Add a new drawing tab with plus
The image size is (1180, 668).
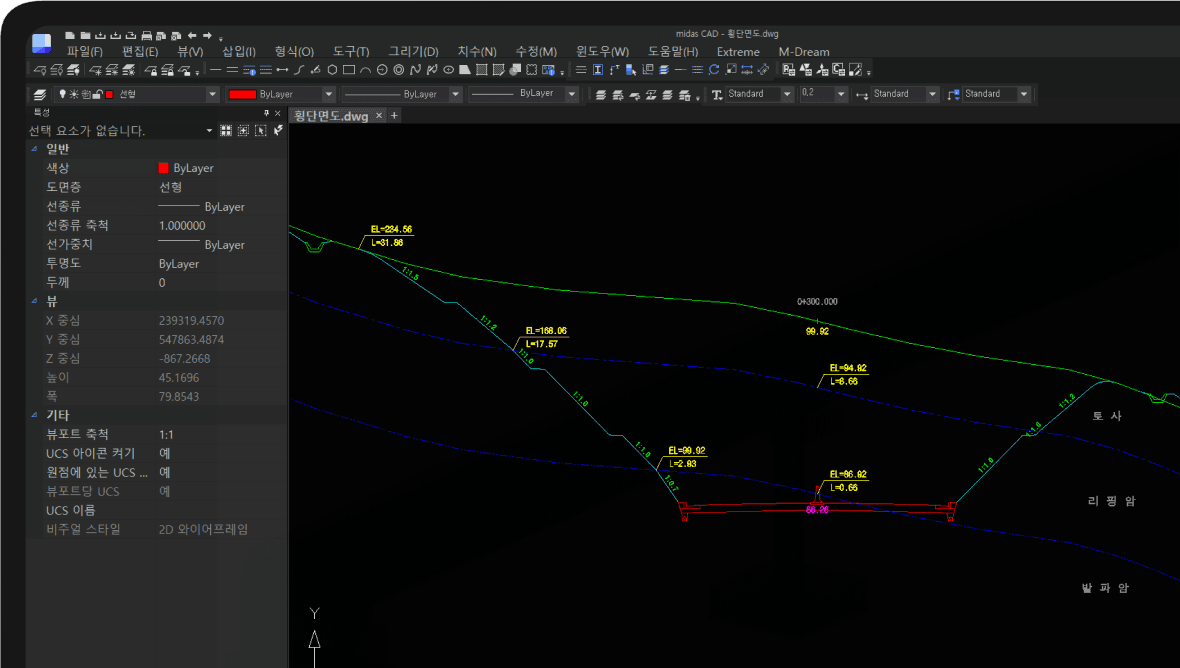pos(394,116)
